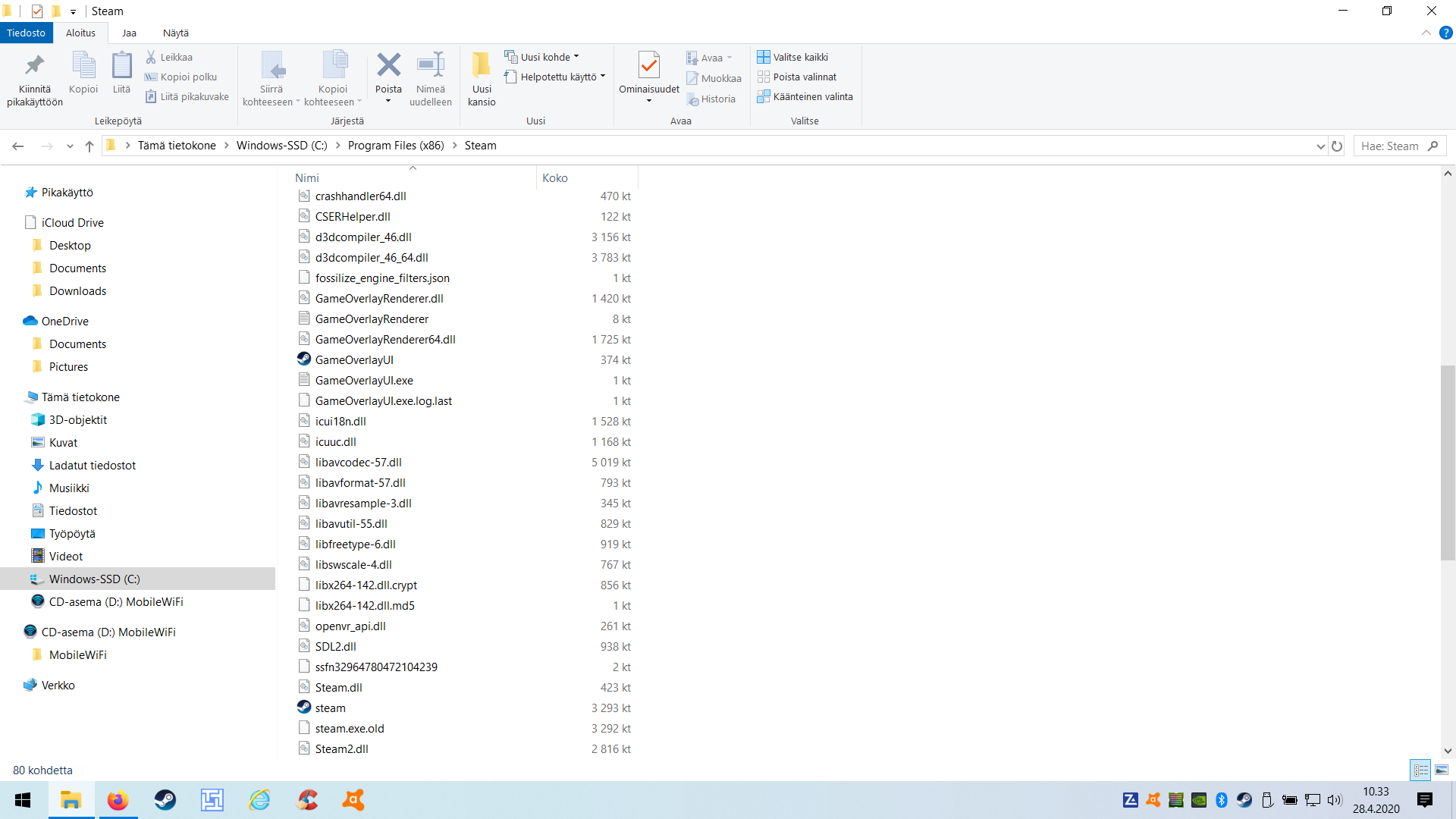The height and width of the screenshot is (819, 1456).
Task: Open Steam from the taskbar
Action: tap(165, 800)
